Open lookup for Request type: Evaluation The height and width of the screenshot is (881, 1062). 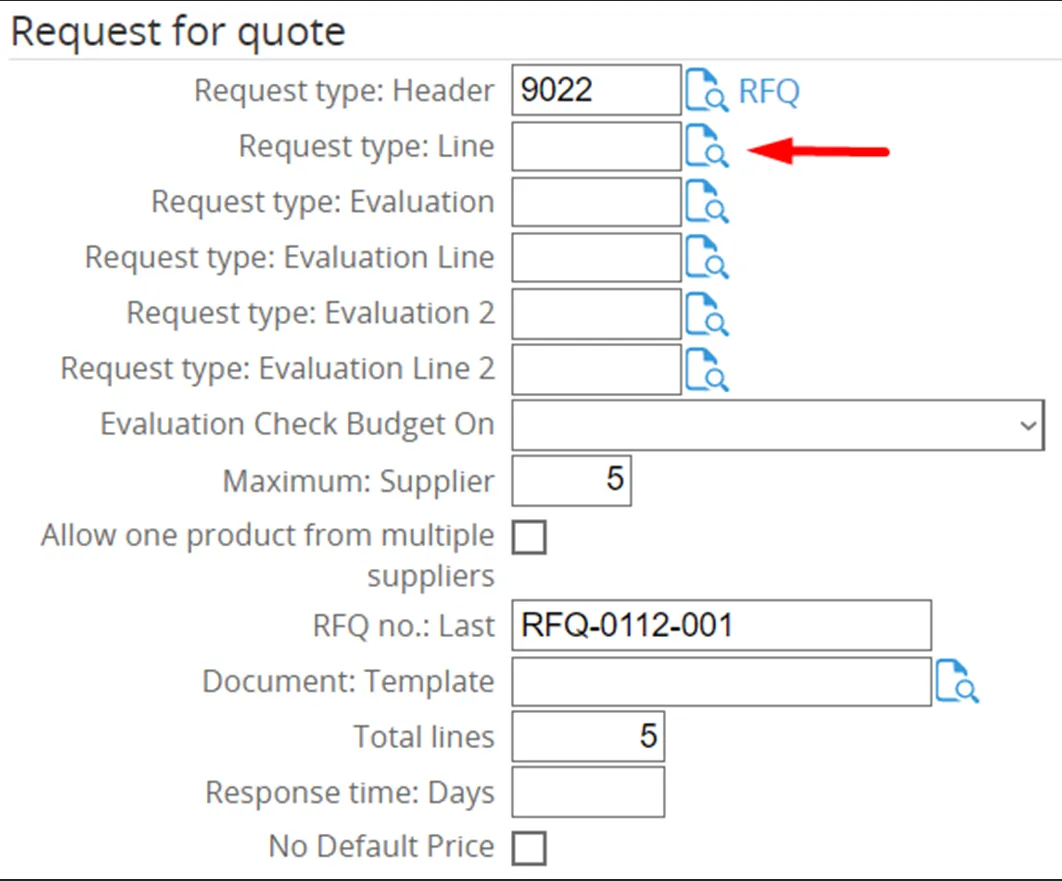pos(706,202)
